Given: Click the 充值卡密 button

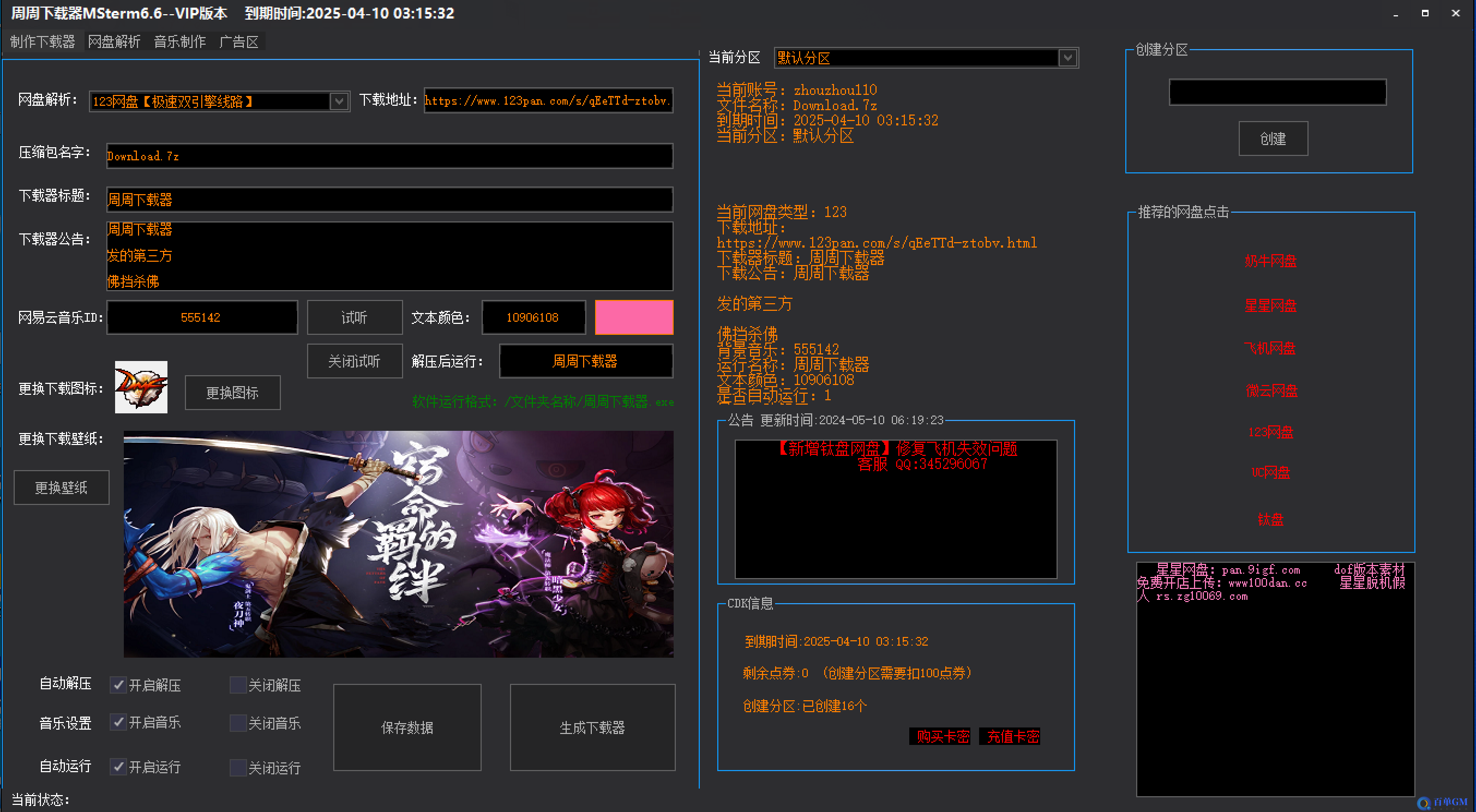Looking at the screenshot, I should [x=1010, y=736].
